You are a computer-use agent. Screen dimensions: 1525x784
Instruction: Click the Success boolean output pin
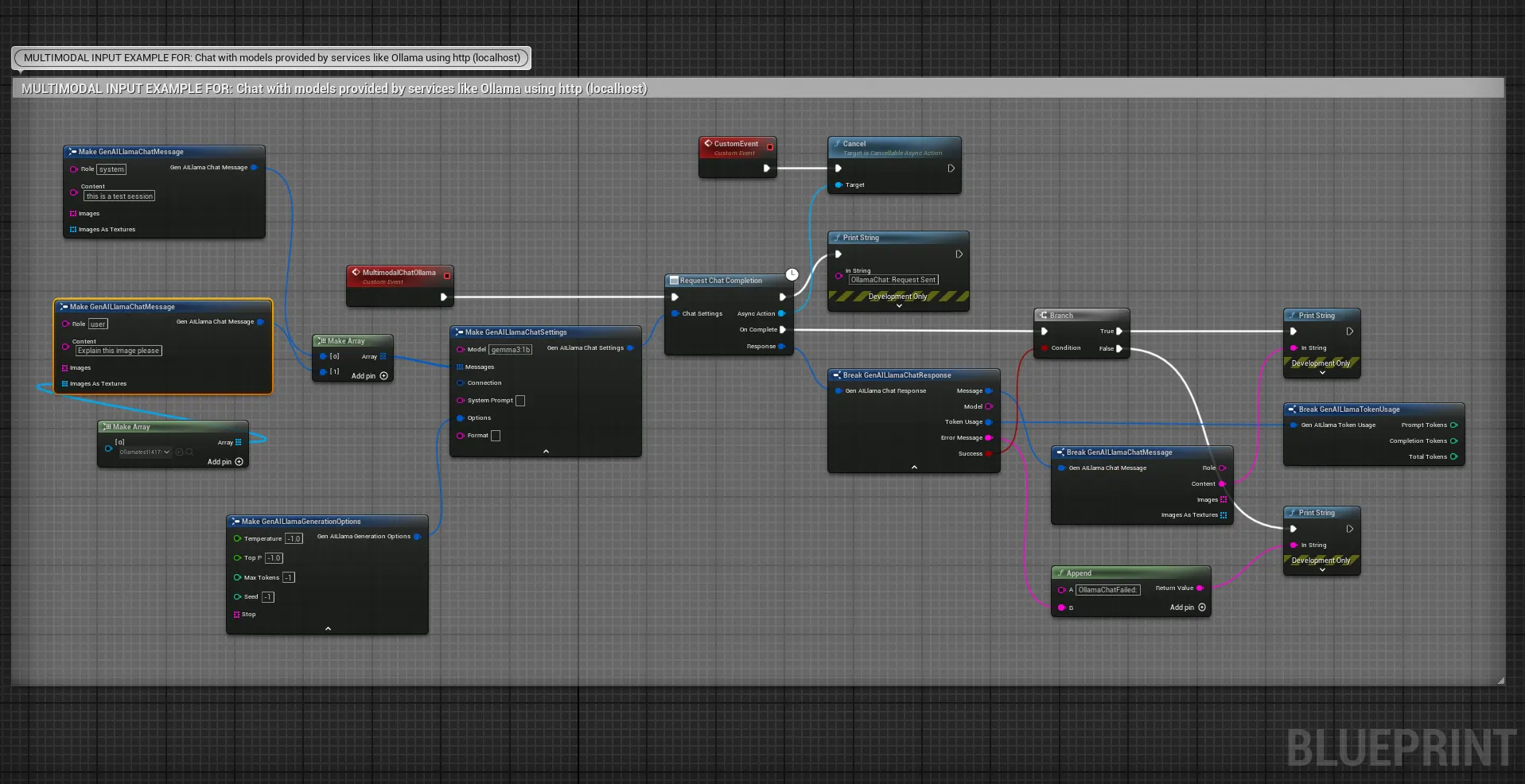click(x=989, y=454)
